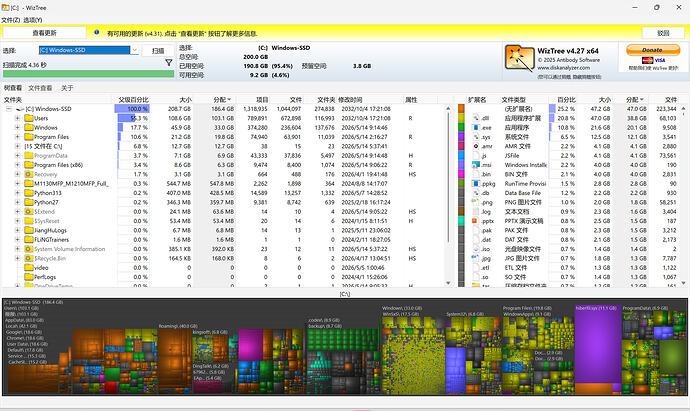The height and width of the screenshot is (411, 690).
Task: Sort by the 父级百分比 column header
Action: point(134,99)
